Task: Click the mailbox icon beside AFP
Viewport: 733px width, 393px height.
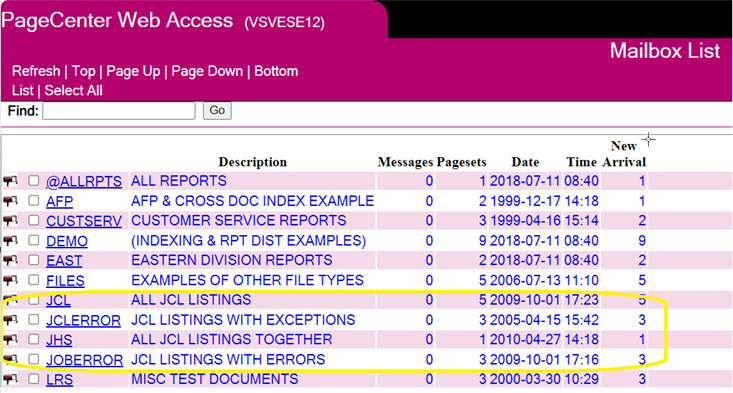Action: (10, 201)
